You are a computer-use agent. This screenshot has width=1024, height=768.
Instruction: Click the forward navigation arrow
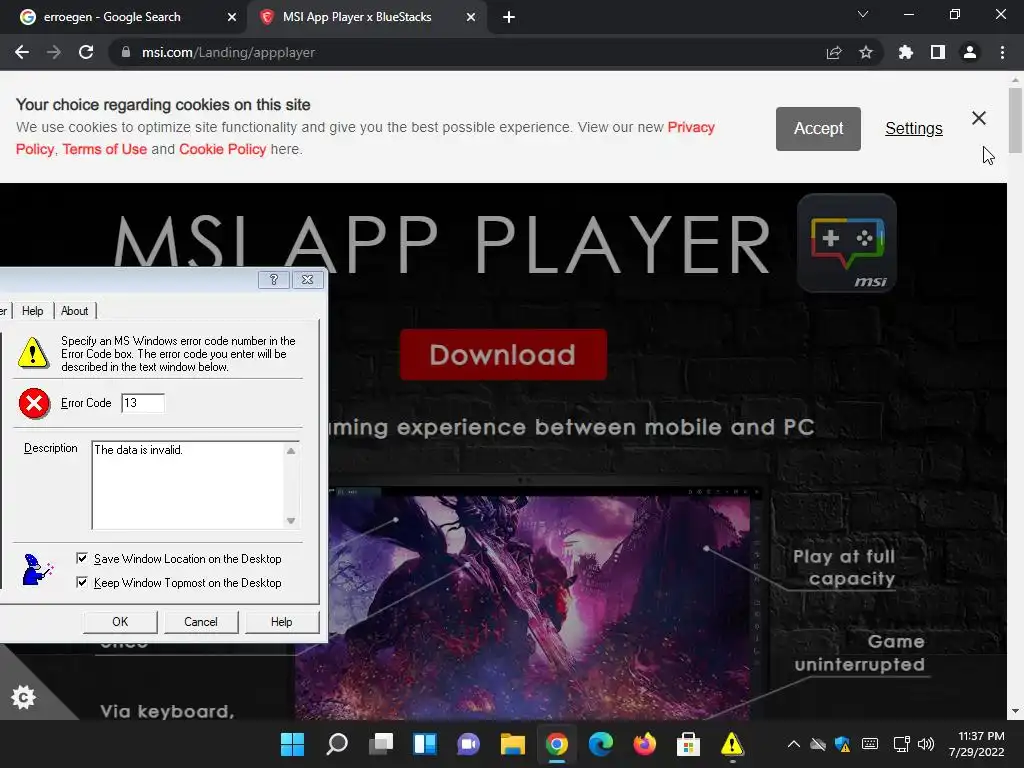54,52
